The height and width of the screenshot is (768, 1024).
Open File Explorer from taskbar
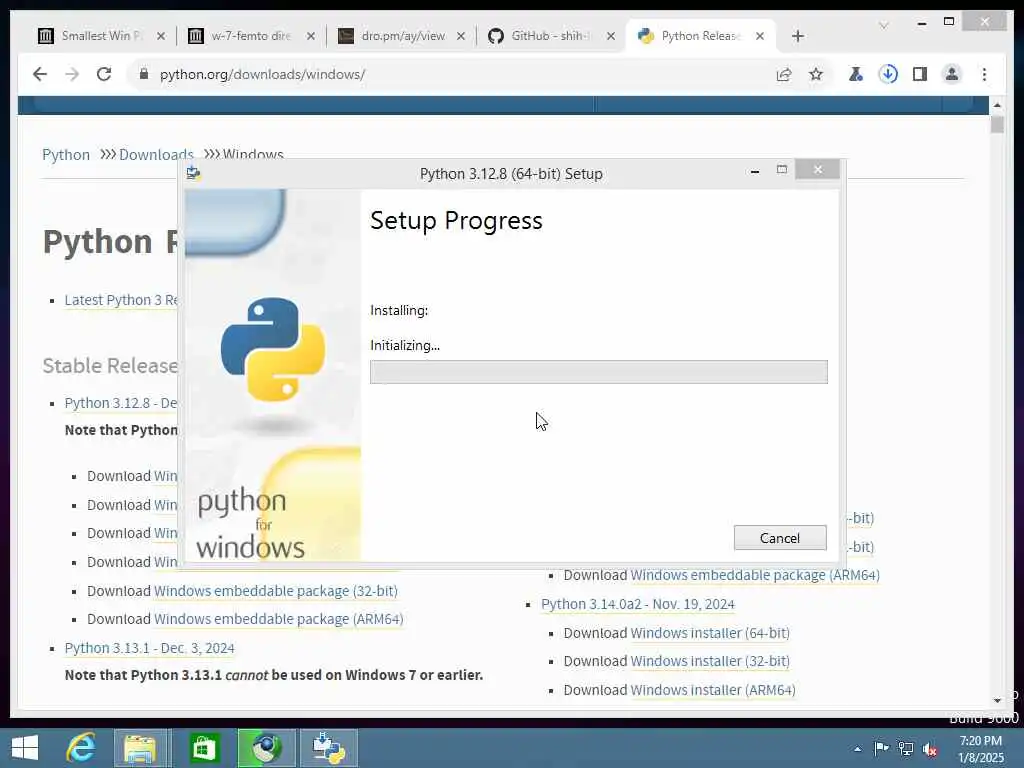[x=140, y=748]
